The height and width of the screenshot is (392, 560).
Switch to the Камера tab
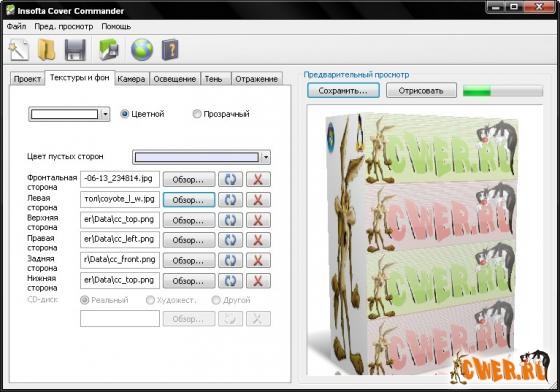tap(131, 79)
